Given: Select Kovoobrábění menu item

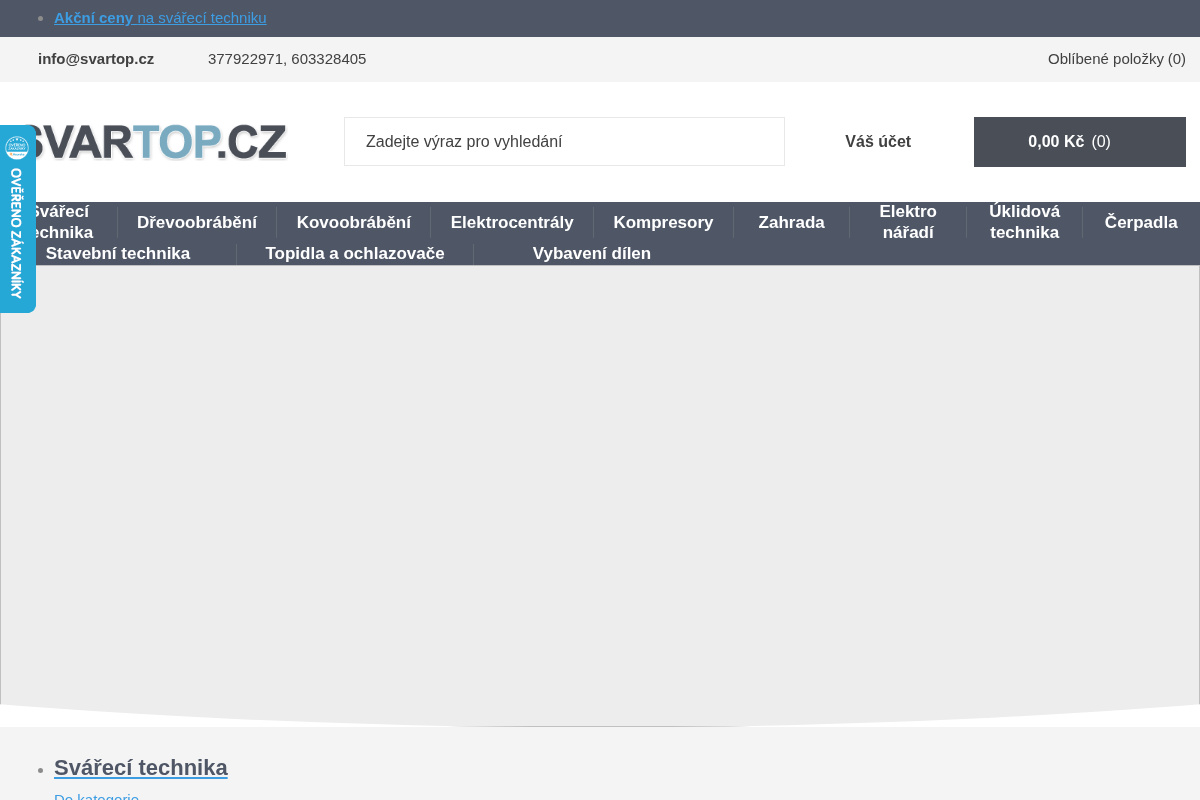Looking at the screenshot, I should [354, 223].
